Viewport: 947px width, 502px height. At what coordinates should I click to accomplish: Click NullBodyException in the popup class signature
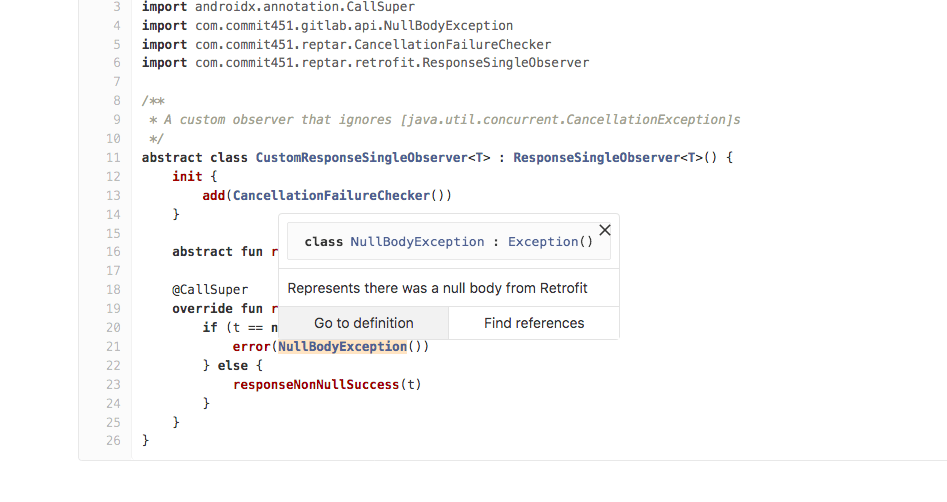coord(417,242)
